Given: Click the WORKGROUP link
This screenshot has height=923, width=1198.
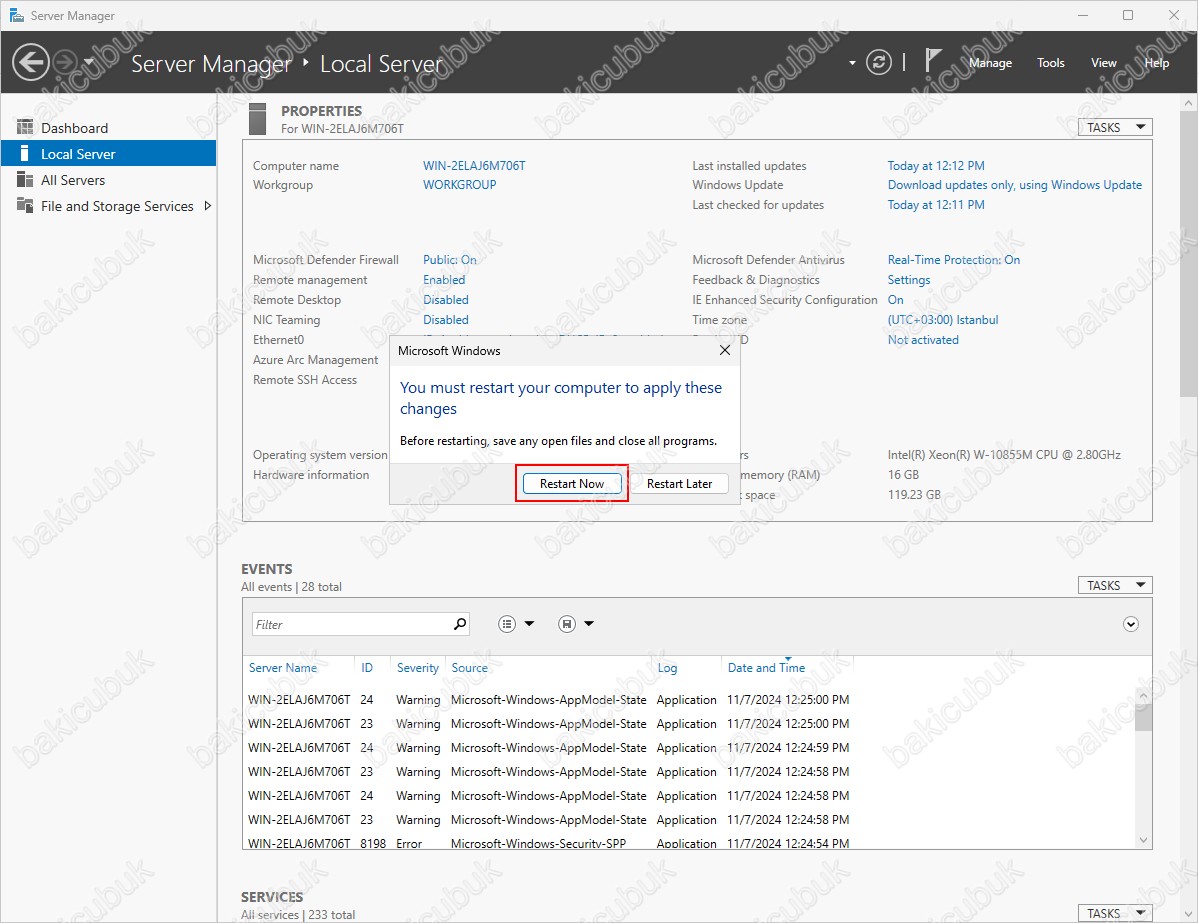Looking at the screenshot, I should 460,185.
